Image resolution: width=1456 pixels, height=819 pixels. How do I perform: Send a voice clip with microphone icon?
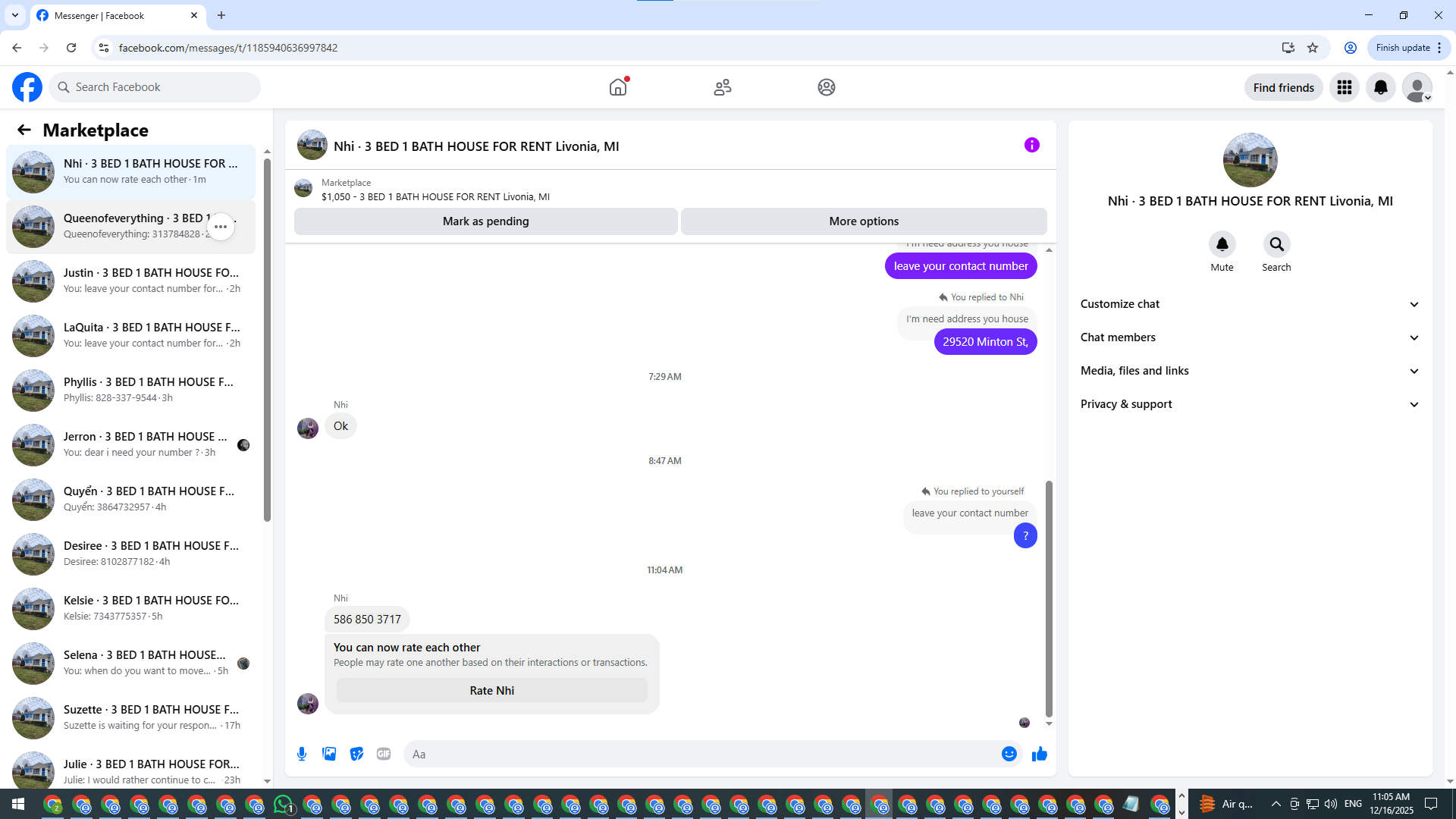click(x=302, y=754)
